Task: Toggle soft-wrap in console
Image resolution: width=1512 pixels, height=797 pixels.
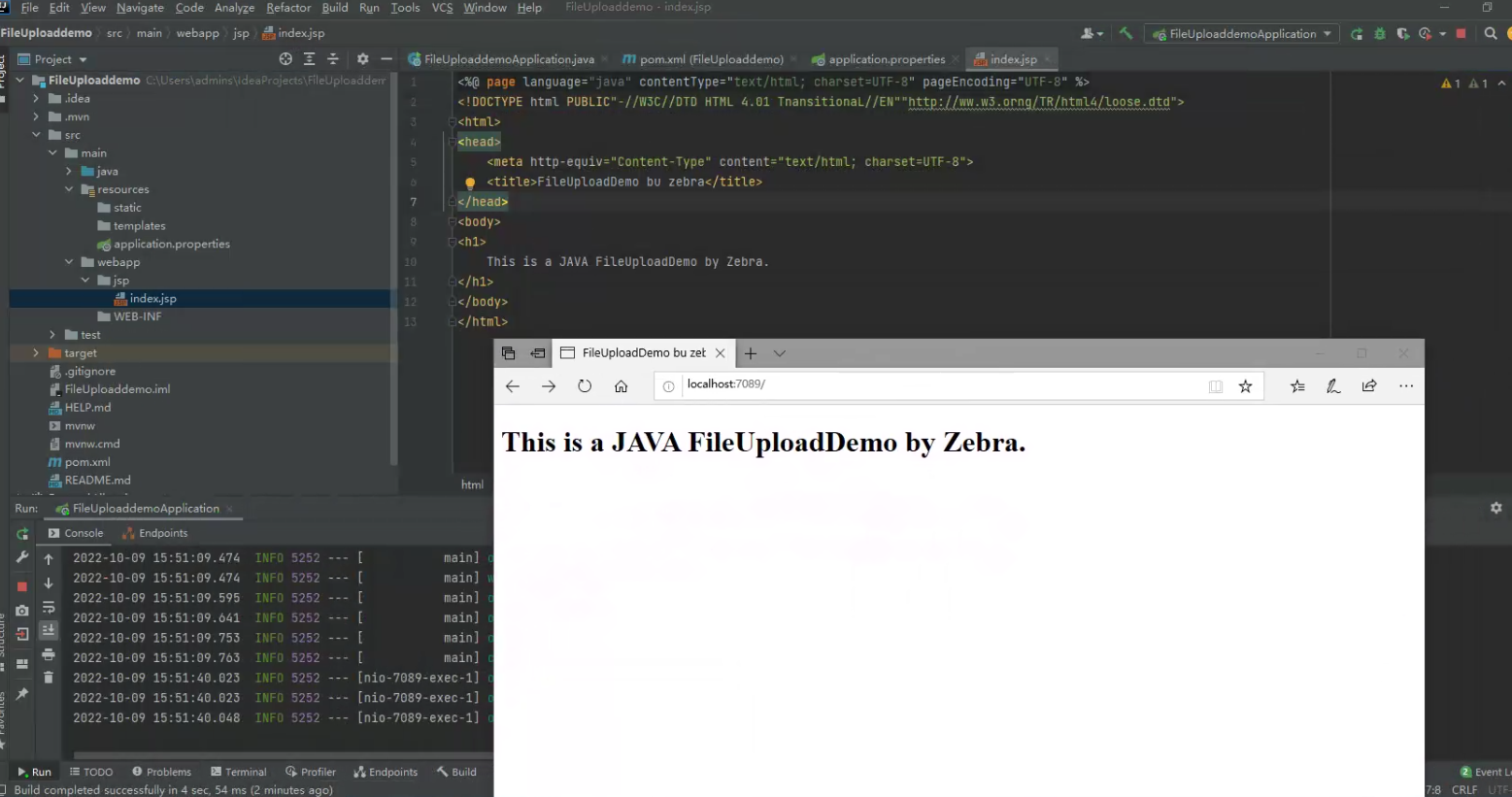Action: [x=49, y=608]
